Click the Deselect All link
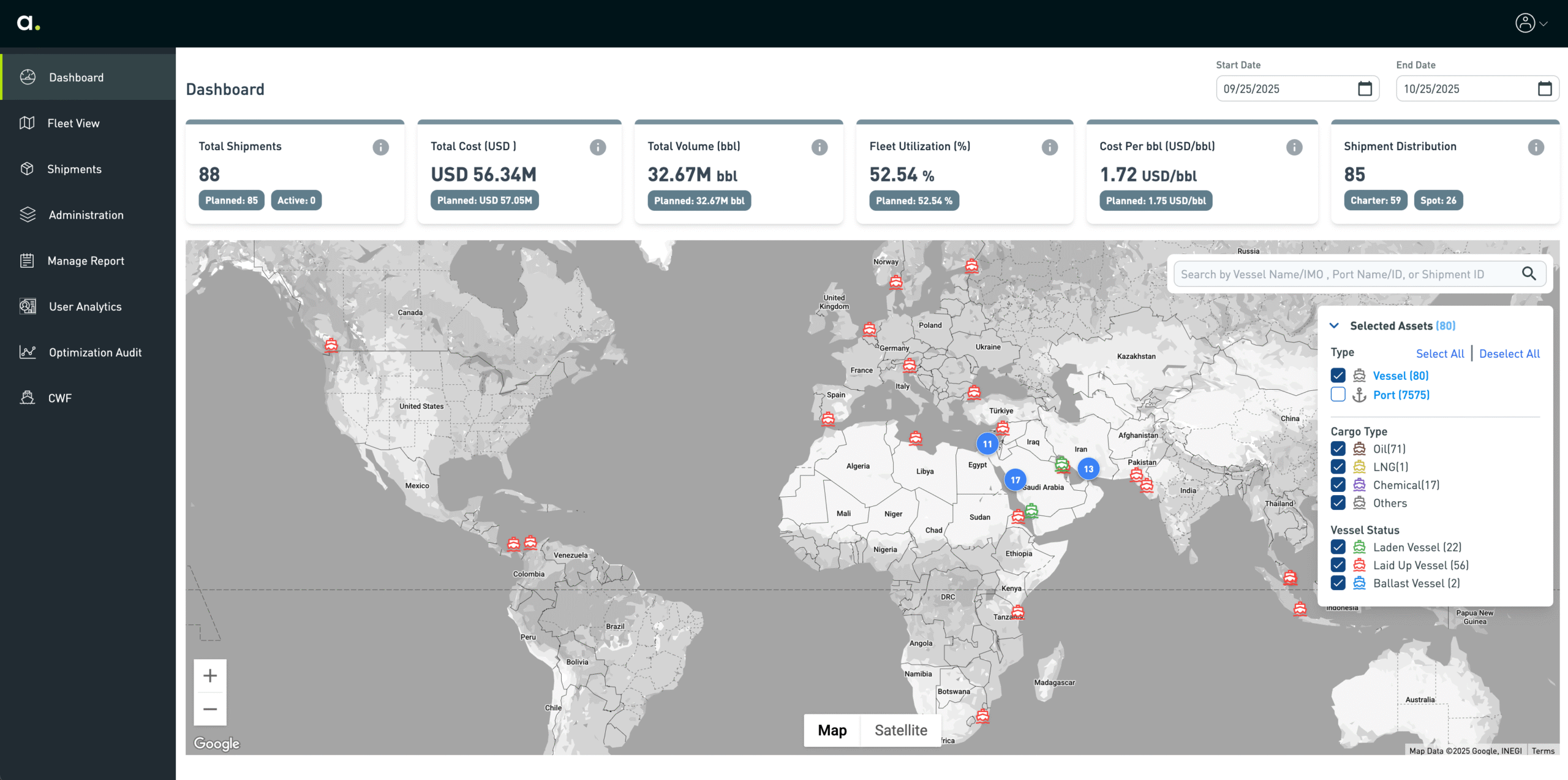Image resolution: width=1568 pixels, height=780 pixels. 1509,354
